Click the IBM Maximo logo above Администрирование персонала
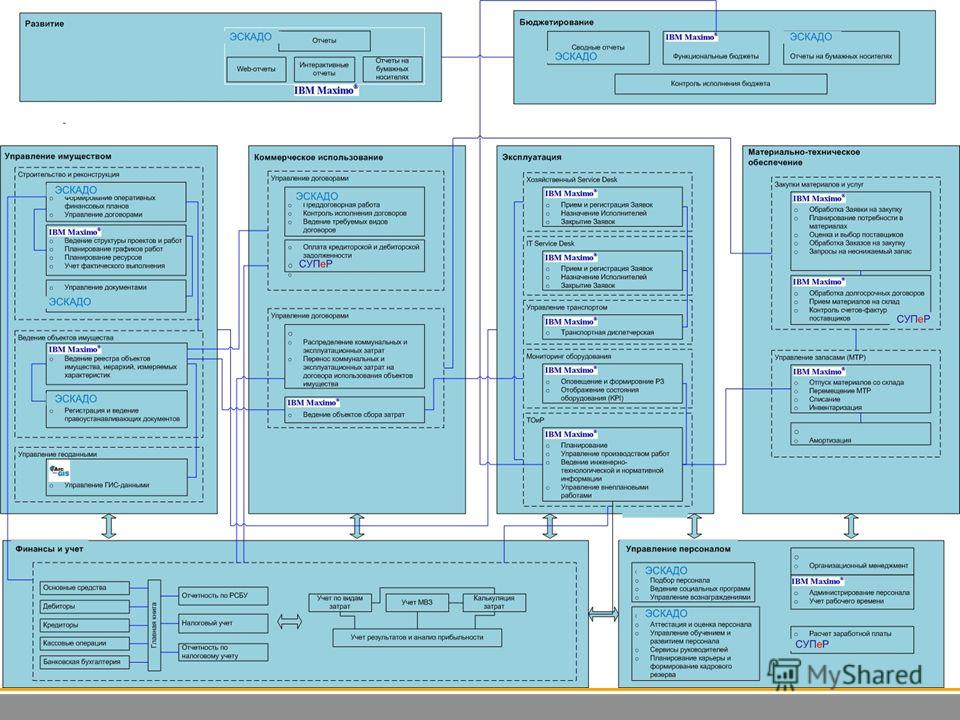Screen dimensions: 960x720 tap(818, 581)
